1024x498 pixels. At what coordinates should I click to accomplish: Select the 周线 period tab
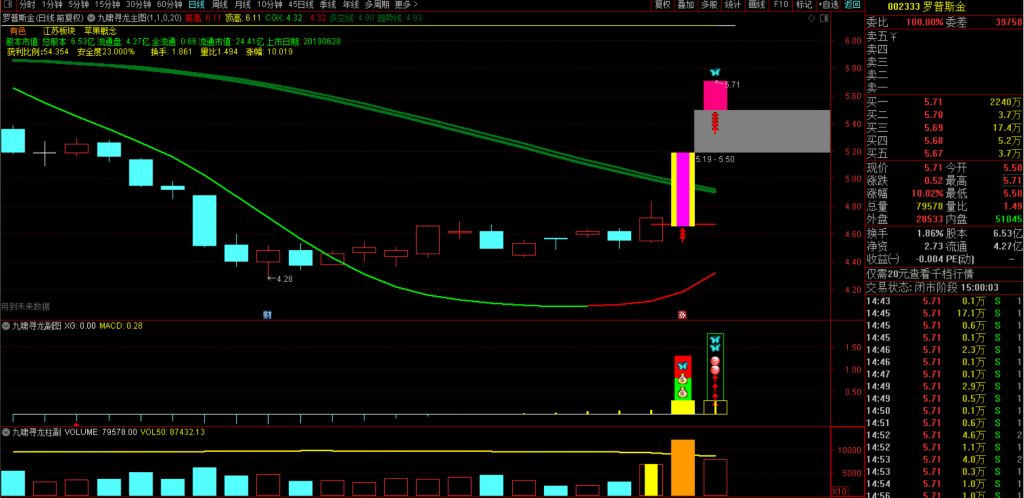[x=220, y=5]
